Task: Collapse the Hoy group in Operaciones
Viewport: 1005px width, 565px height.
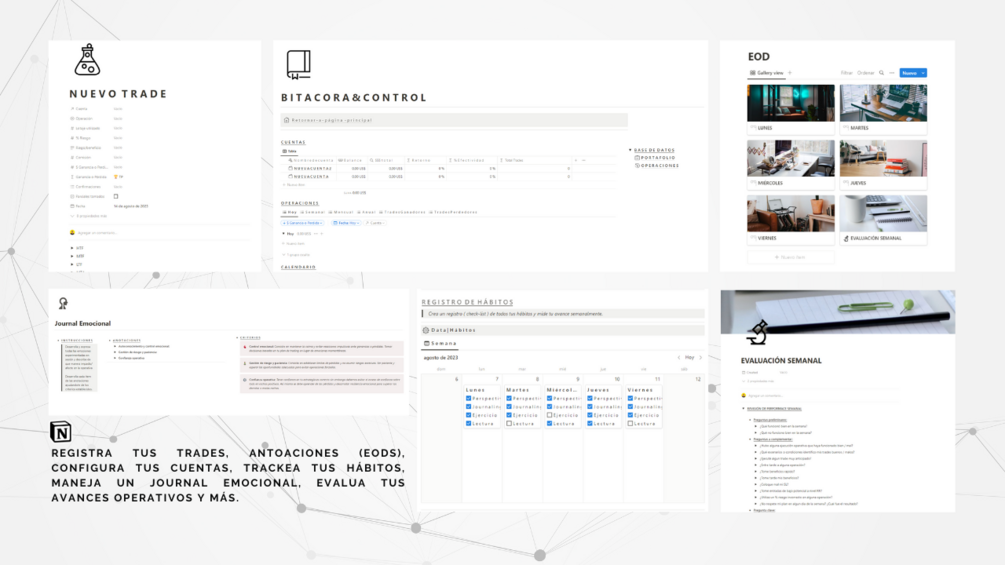Action: pos(283,233)
